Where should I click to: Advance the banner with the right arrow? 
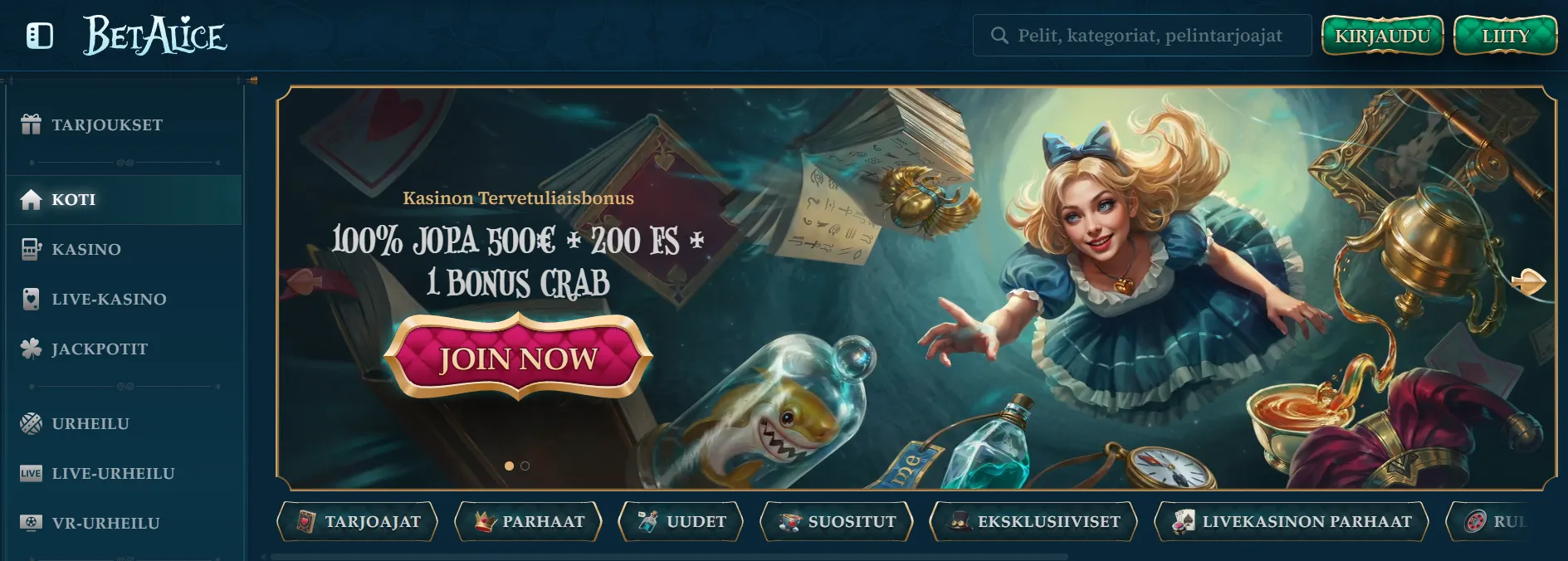(1528, 282)
